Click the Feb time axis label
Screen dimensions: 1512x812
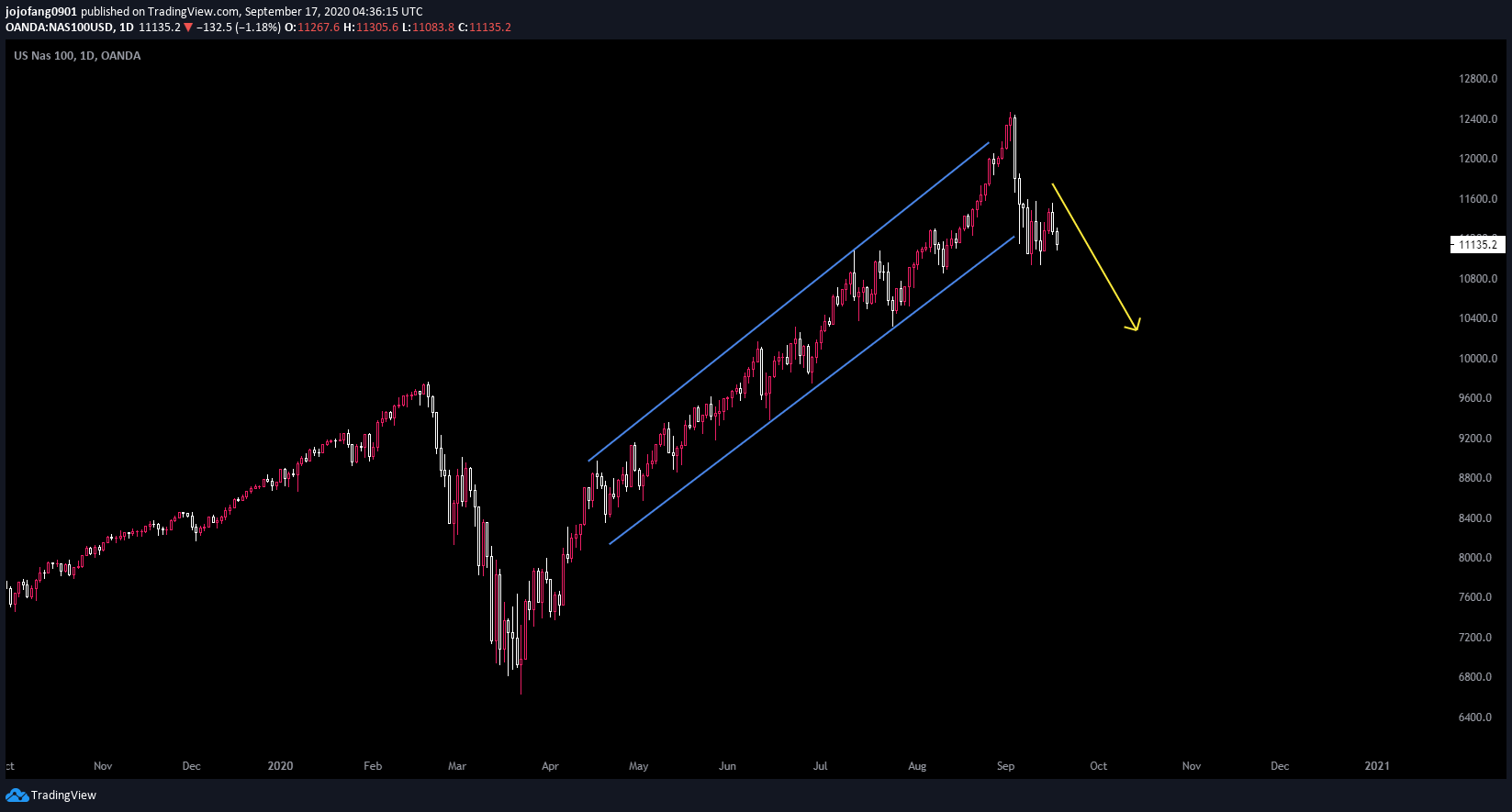(x=373, y=766)
